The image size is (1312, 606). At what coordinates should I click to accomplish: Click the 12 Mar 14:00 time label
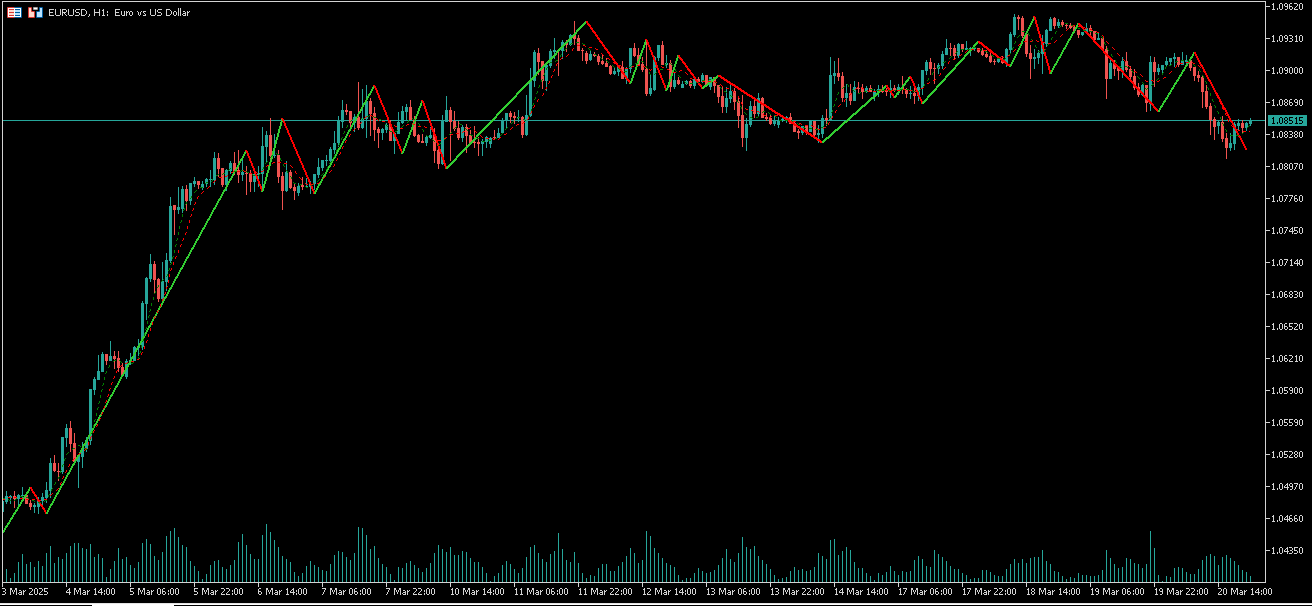click(668, 590)
